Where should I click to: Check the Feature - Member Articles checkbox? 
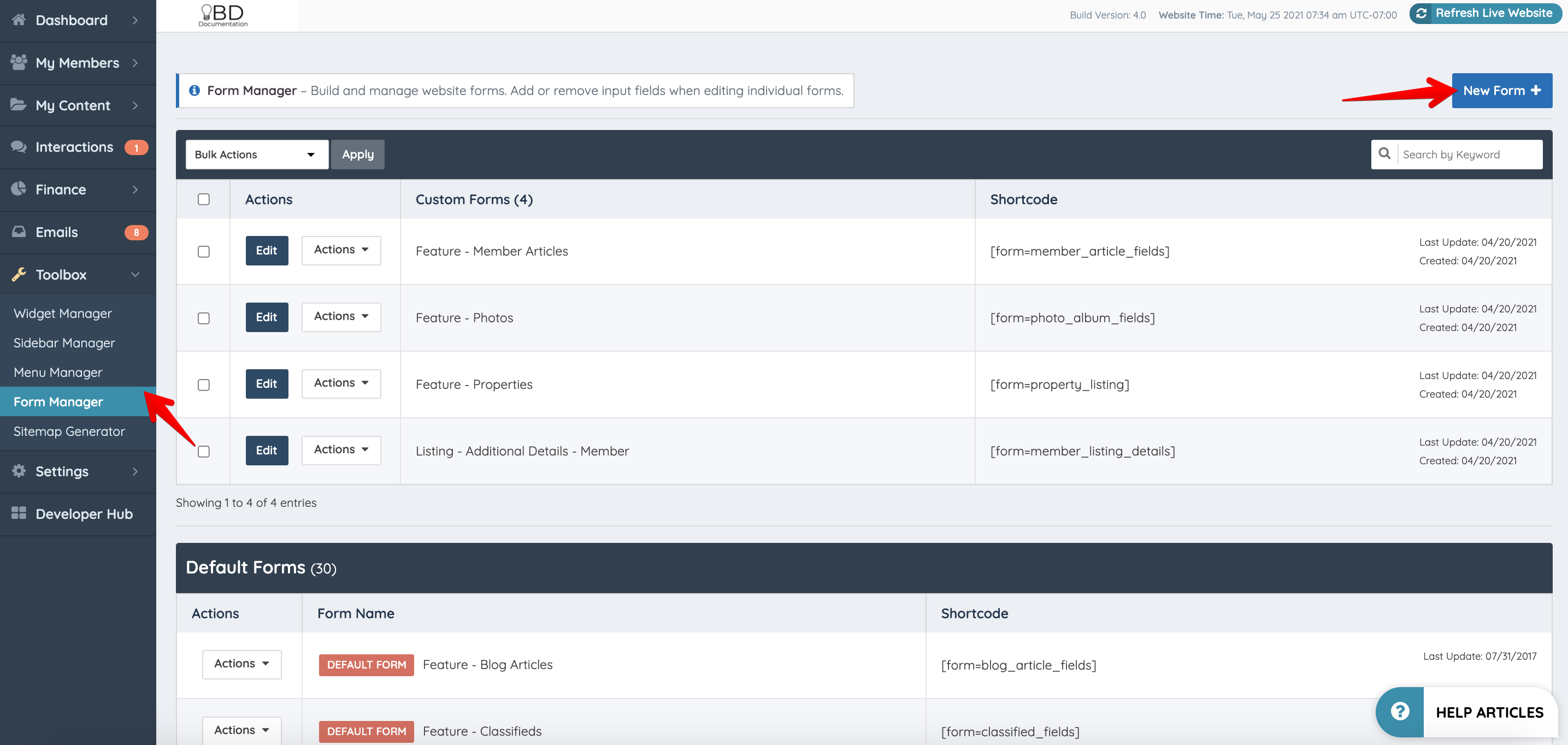(x=204, y=251)
